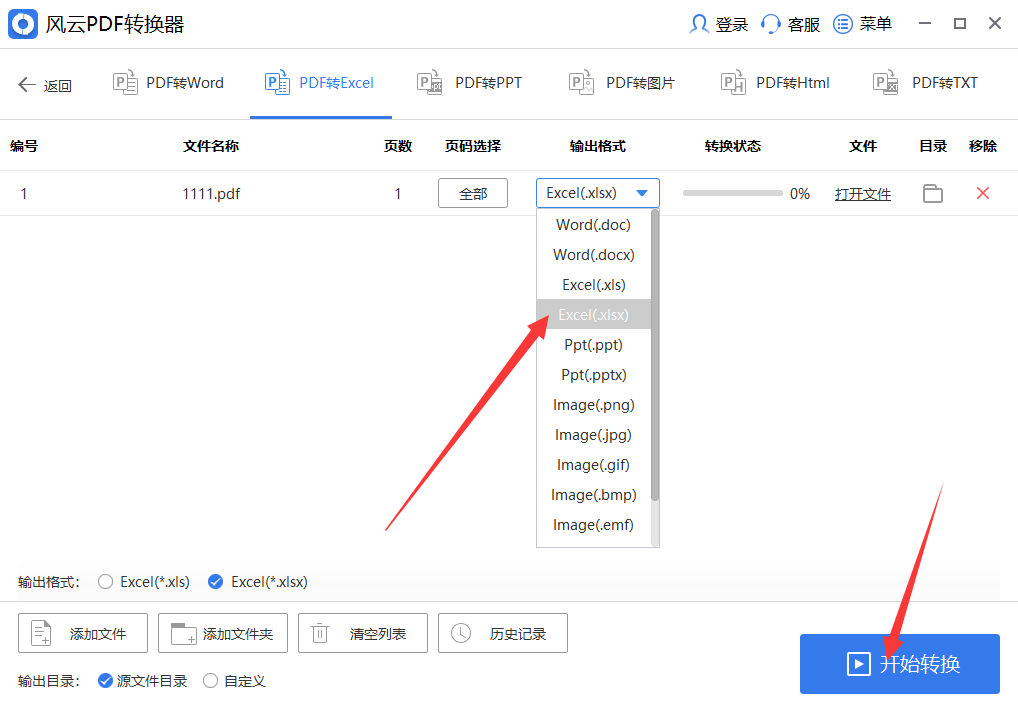Switch to PDF转TXT tab
1018x716 pixels.
coord(926,83)
